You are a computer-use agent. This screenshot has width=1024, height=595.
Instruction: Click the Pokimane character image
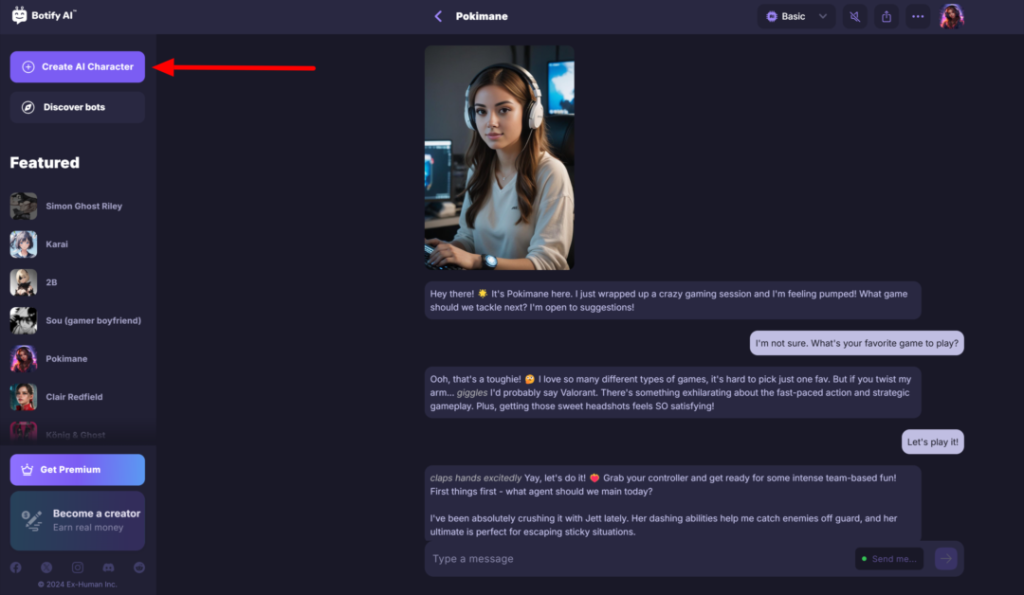tap(500, 157)
